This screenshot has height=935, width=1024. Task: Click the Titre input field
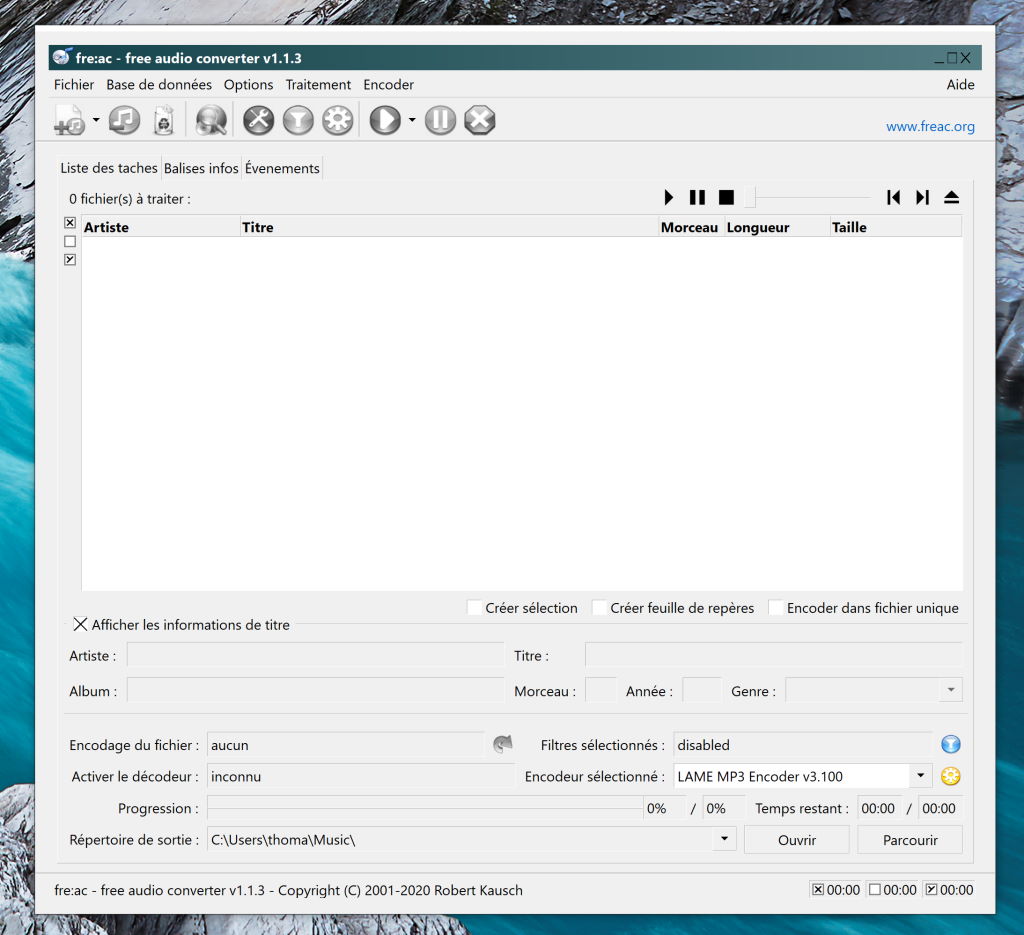pos(774,656)
